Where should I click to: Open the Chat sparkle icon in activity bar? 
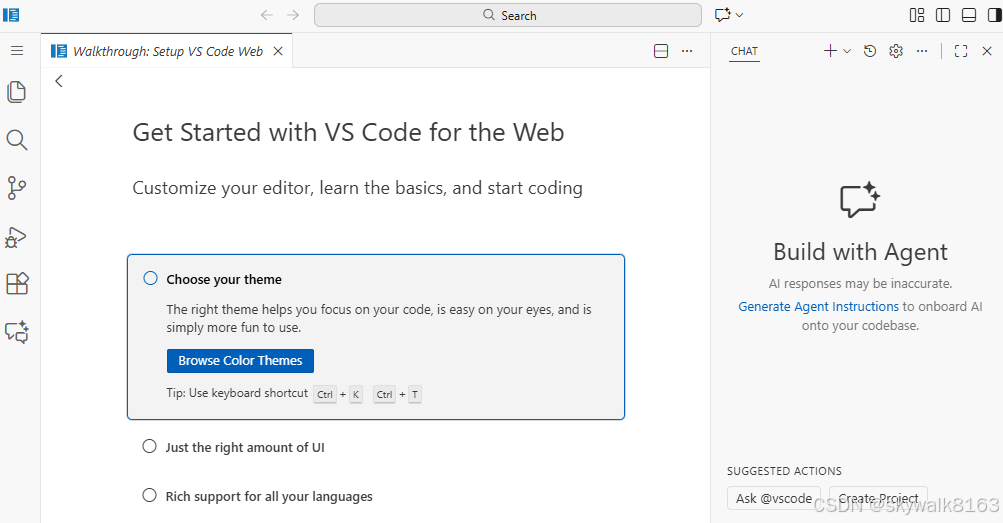click(x=17, y=332)
